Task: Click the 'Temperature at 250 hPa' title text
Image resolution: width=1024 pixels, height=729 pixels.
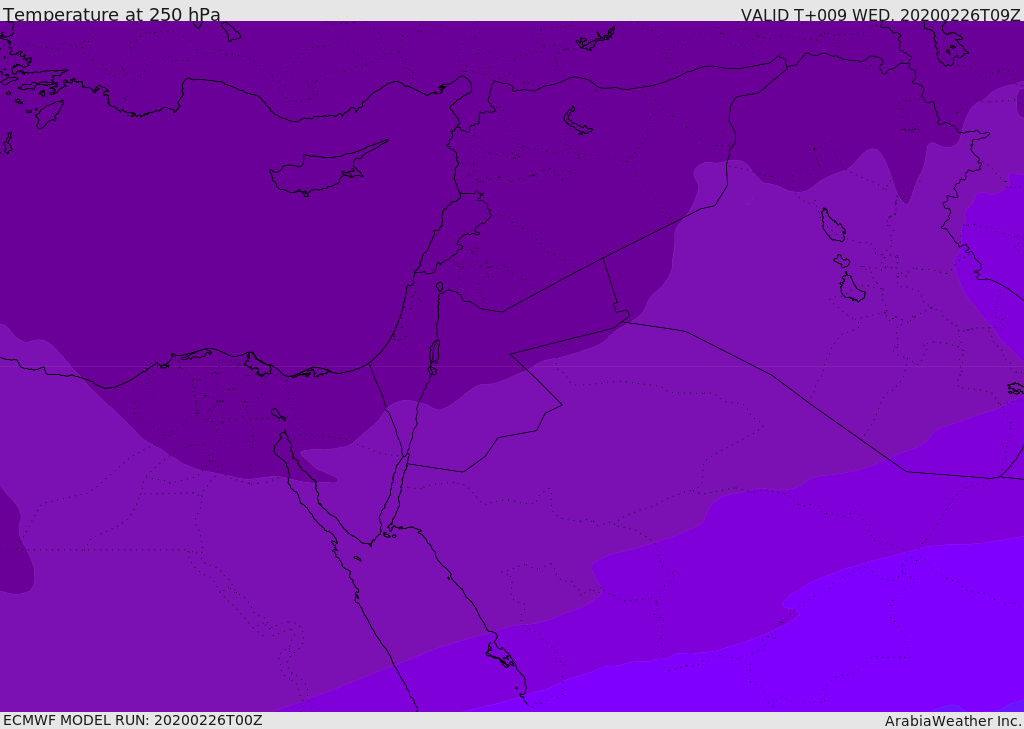Action: (x=112, y=14)
